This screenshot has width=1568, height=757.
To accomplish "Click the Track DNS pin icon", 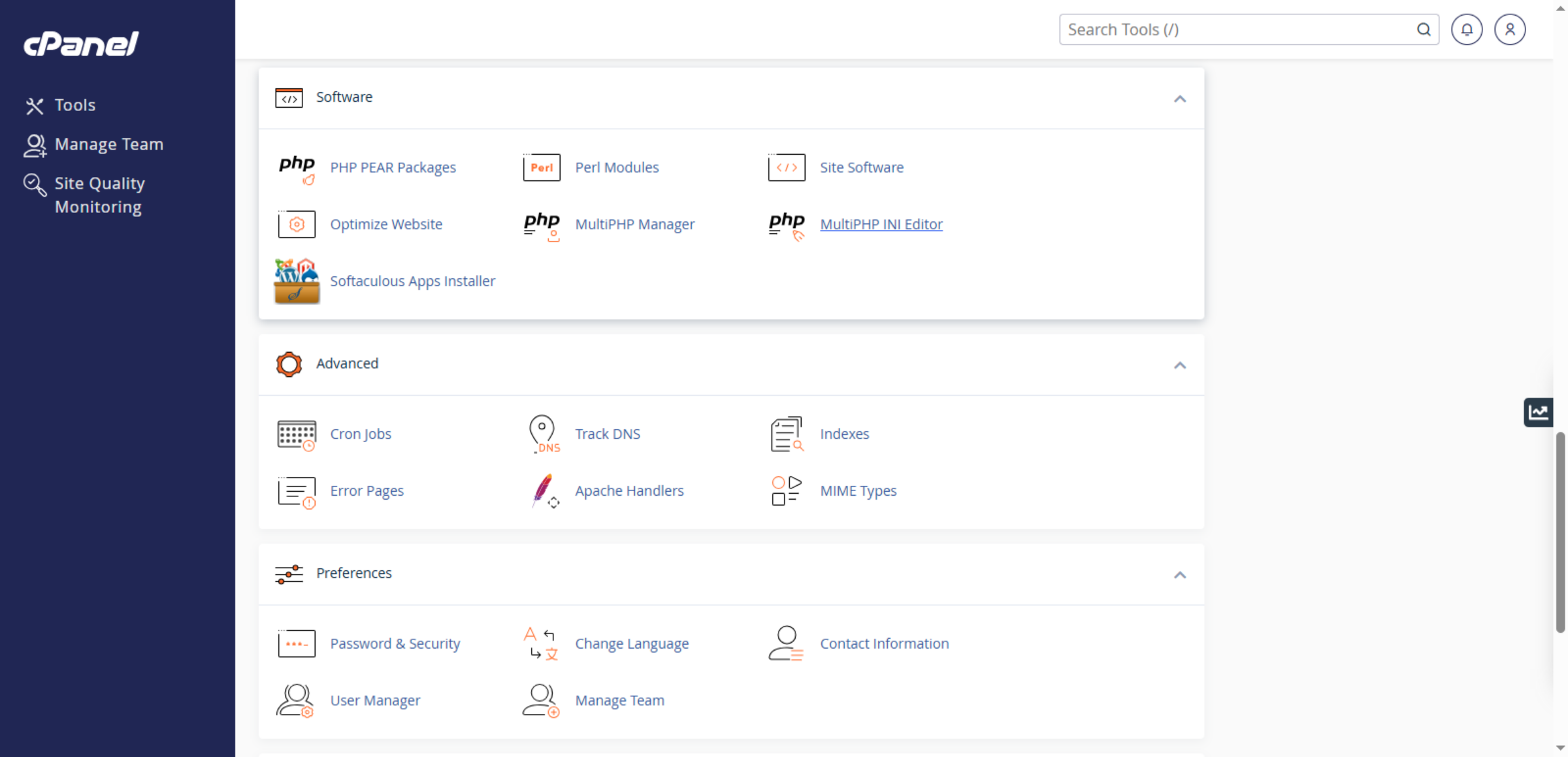I will [542, 434].
